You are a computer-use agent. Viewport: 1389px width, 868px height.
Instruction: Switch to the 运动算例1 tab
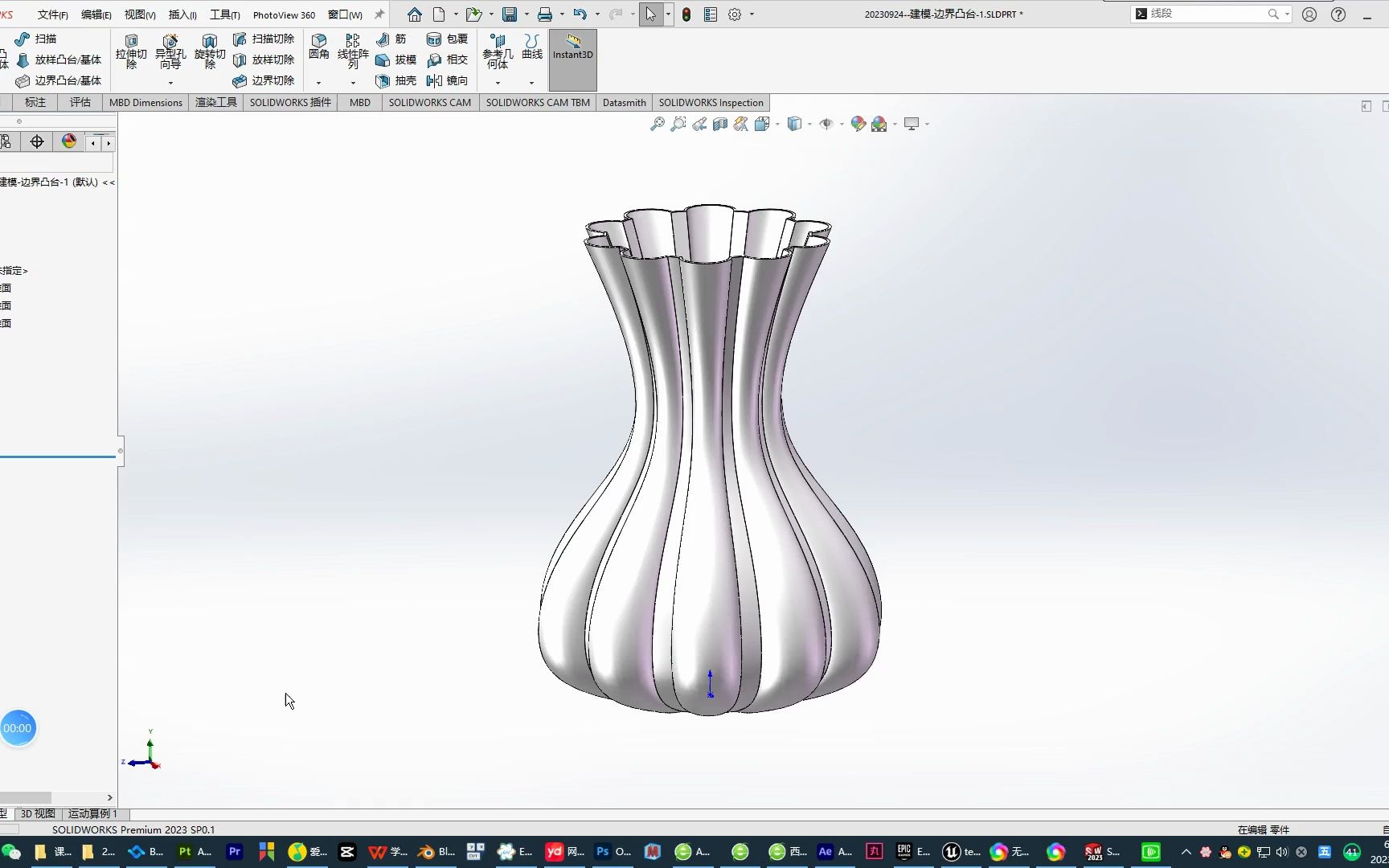[x=91, y=813]
